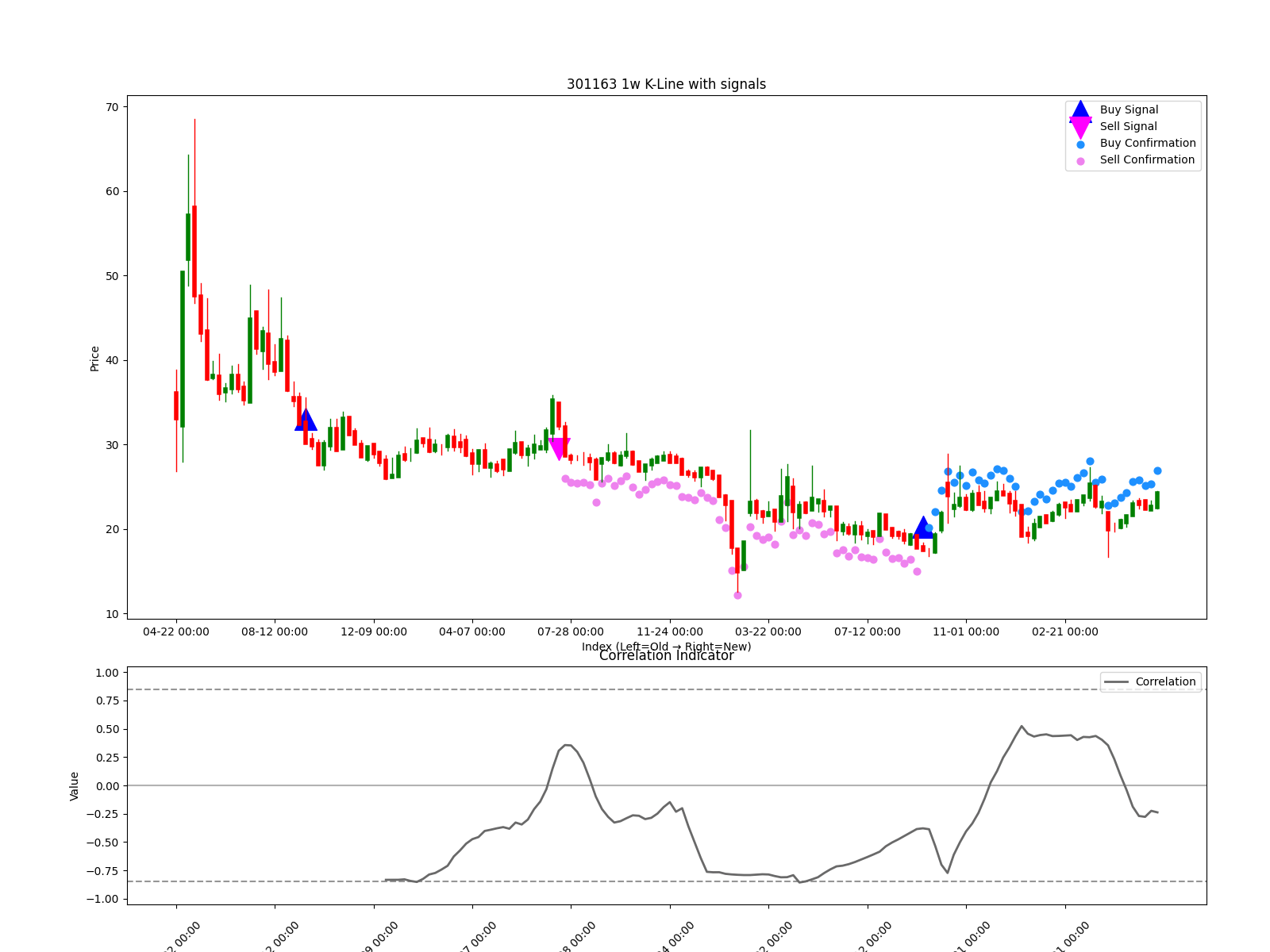Click the x-axis tick label '07-12 00:00'
1270x952 pixels.
(x=868, y=631)
